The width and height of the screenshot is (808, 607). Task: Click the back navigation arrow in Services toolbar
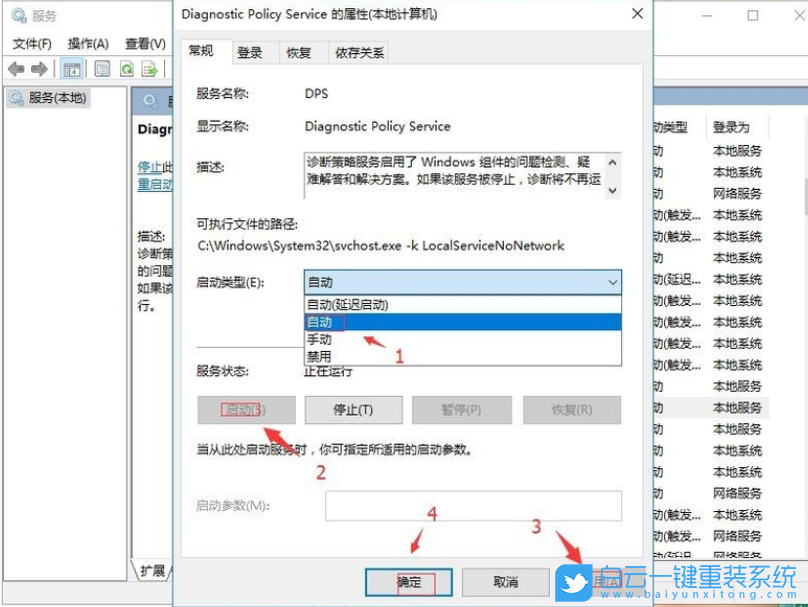pyautogui.click(x=15, y=68)
